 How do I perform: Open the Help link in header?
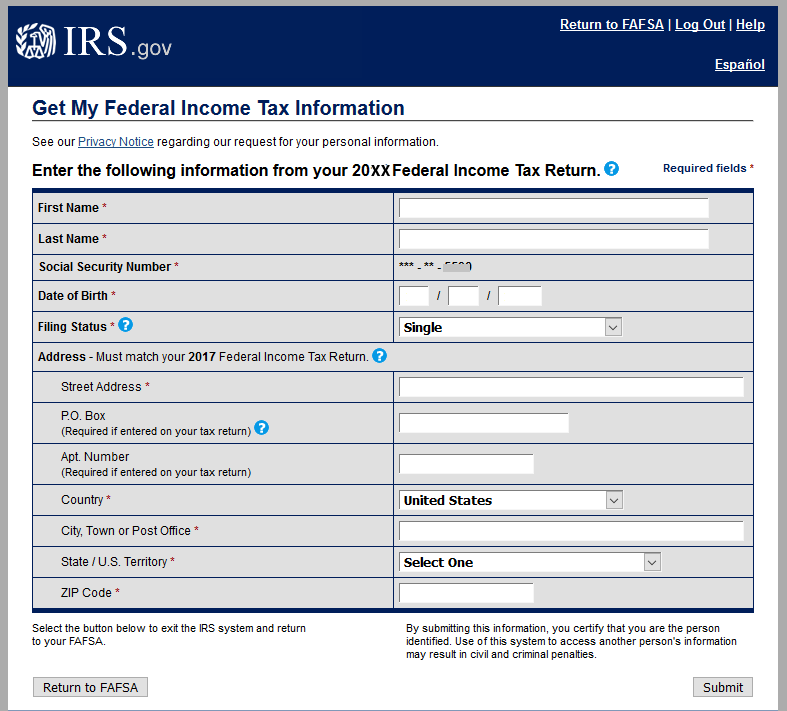[750, 25]
